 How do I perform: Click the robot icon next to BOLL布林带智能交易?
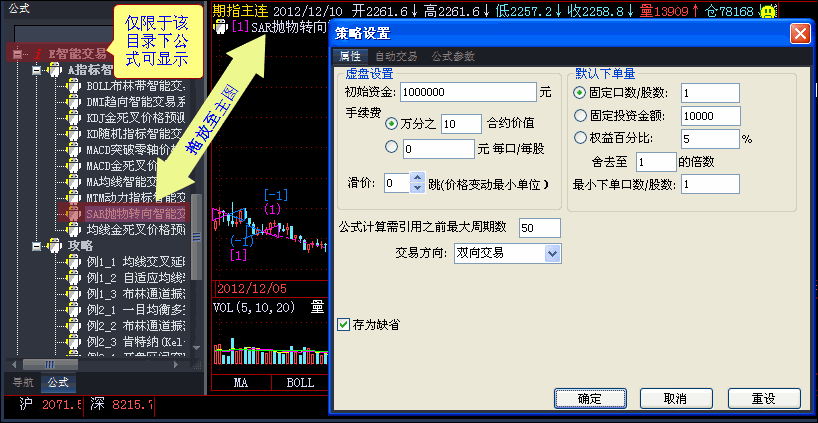(x=73, y=87)
